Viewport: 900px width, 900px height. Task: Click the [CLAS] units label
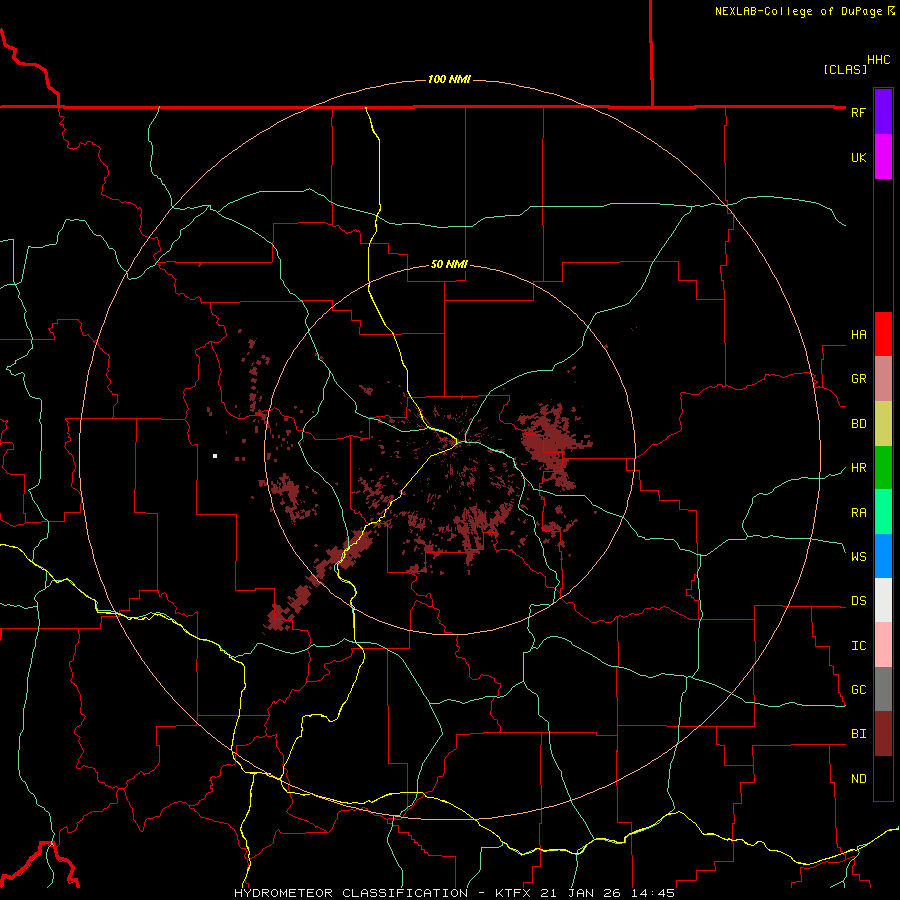point(845,69)
